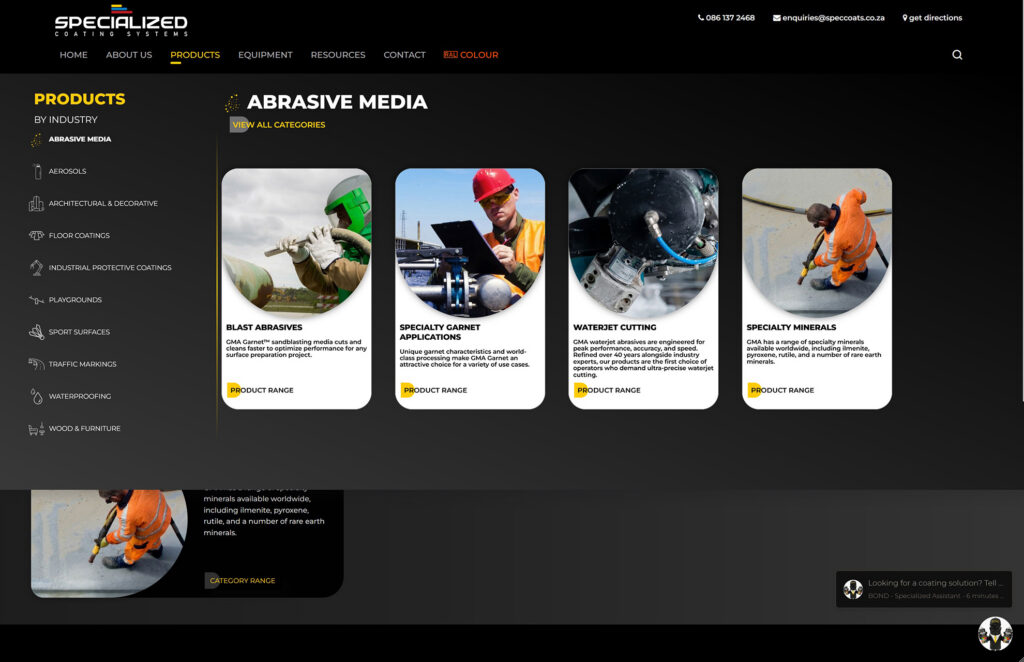Select Waterproofing text in sidebar
This screenshot has height=662, width=1024.
[80, 396]
